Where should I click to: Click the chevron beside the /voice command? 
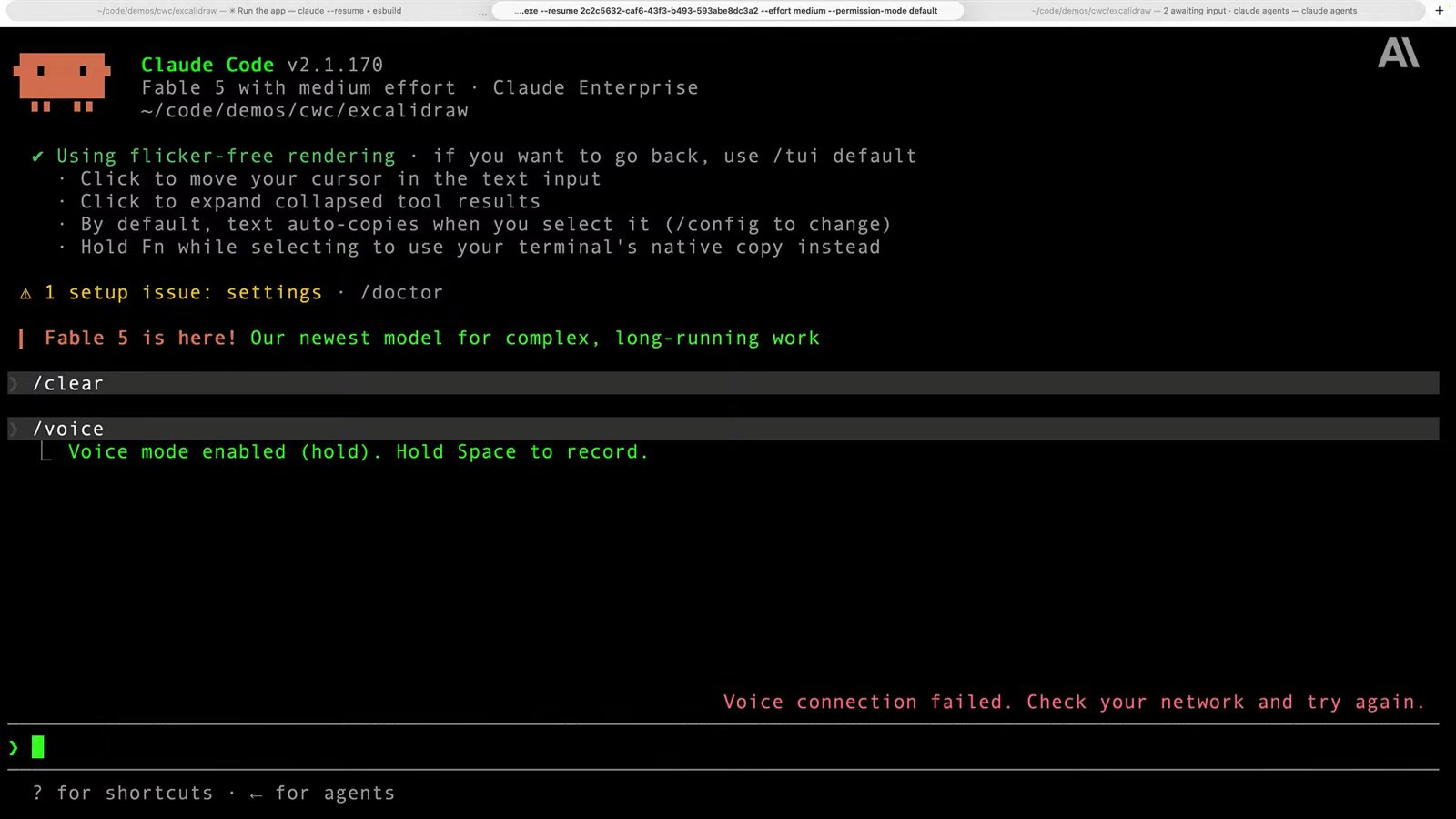pyautogui.click(x=14, y=430)
